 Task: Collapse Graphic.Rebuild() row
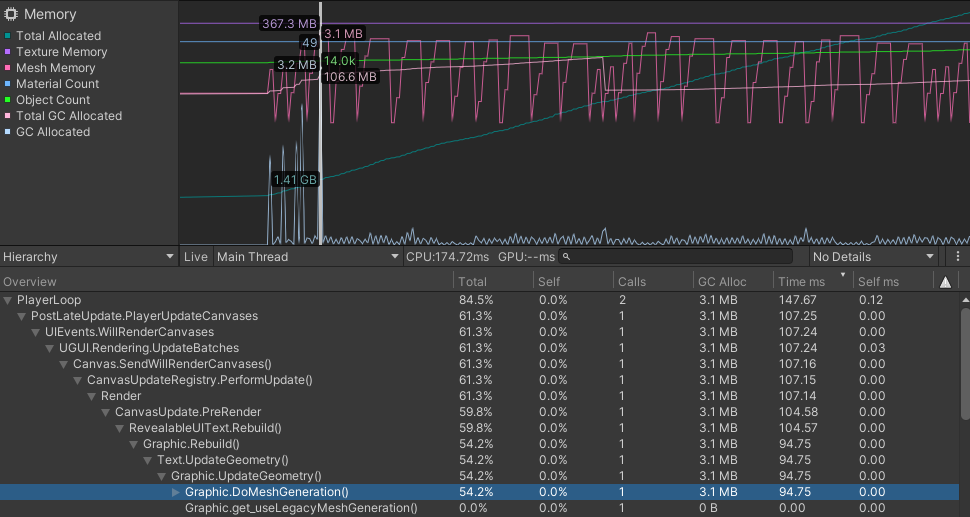(134, 445)
